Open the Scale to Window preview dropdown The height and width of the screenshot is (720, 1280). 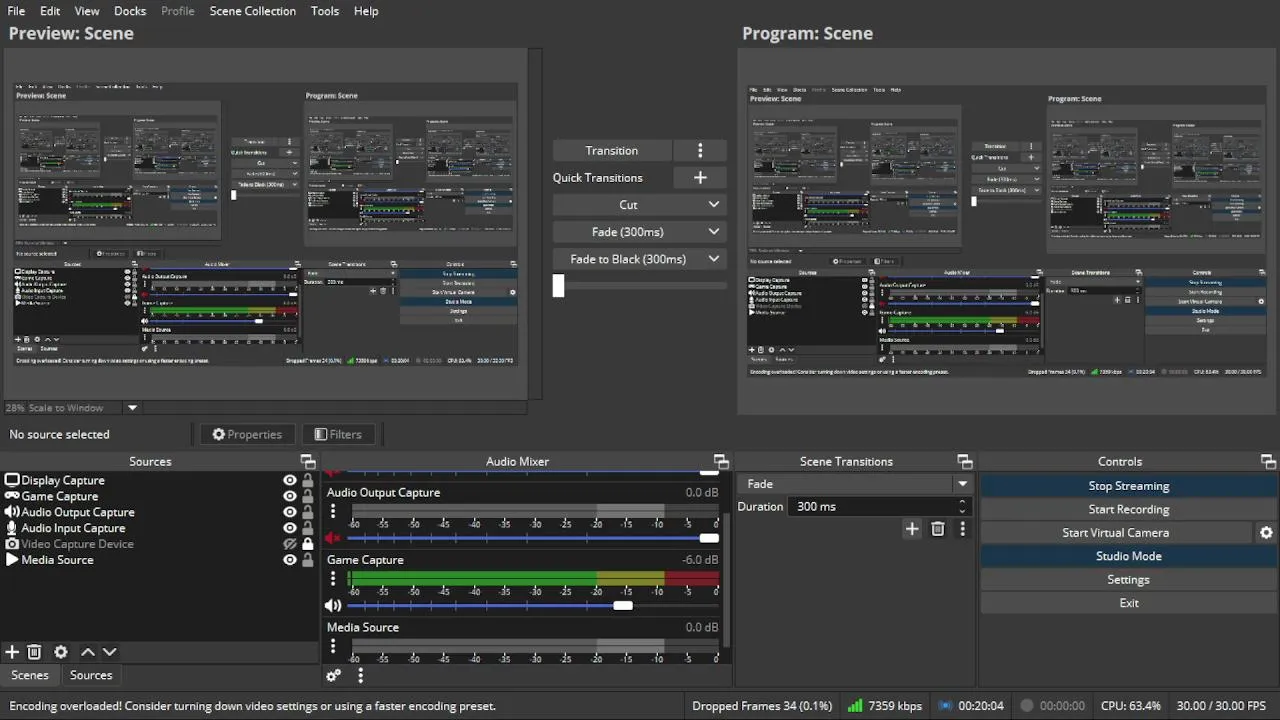[132, 407]
